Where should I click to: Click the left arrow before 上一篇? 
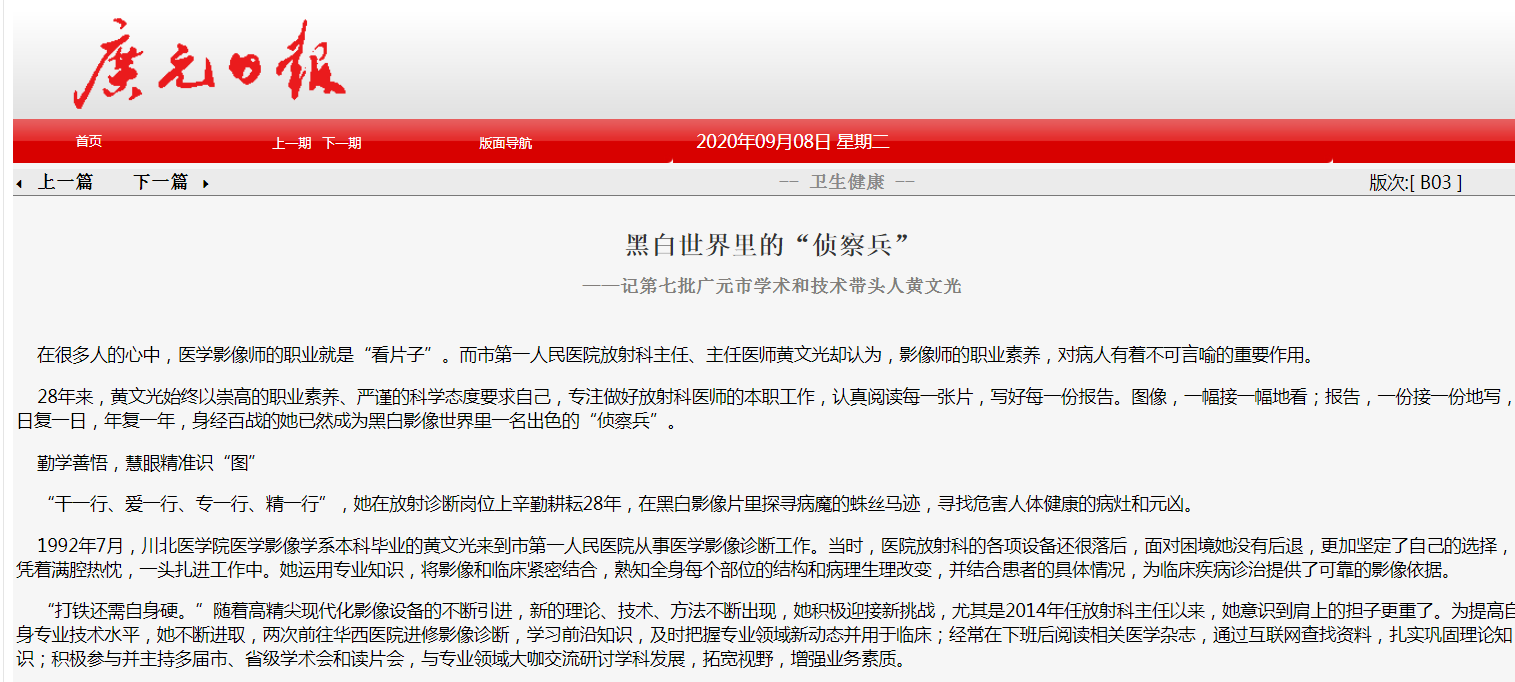(19, 184)
